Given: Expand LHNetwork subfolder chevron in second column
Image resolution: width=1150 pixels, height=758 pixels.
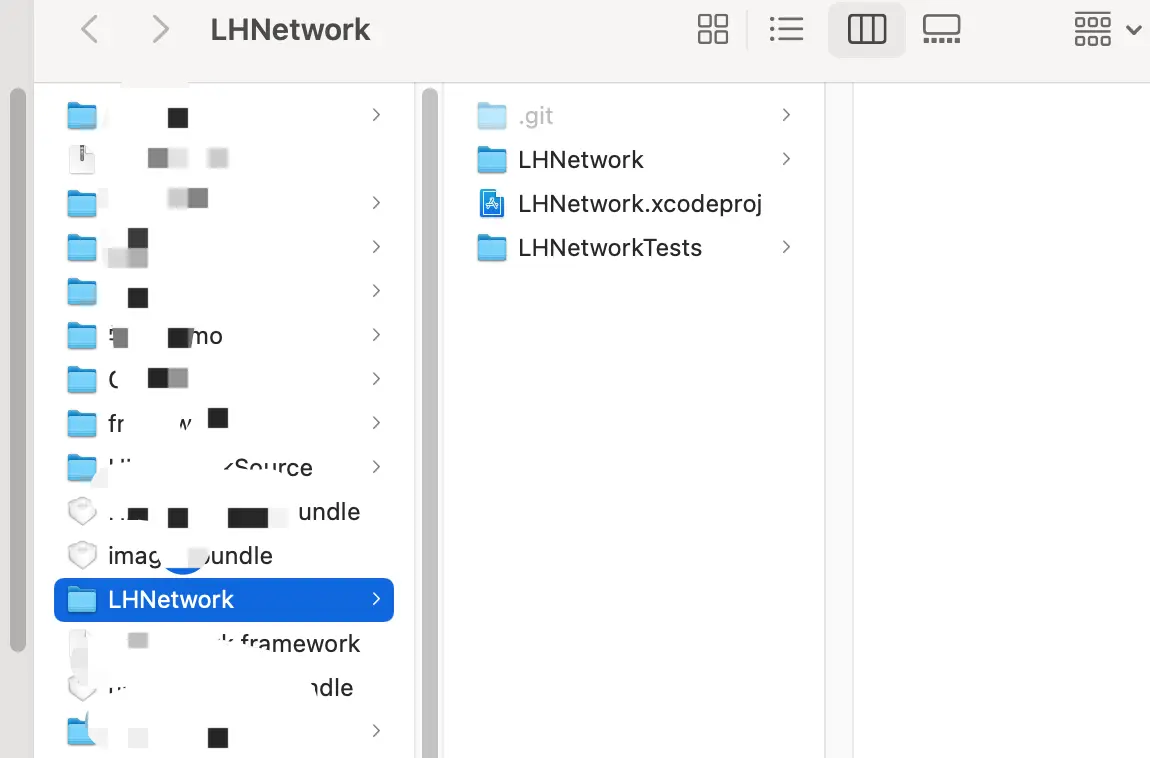Looking at the screenshot, I should [x=786, y=160].
